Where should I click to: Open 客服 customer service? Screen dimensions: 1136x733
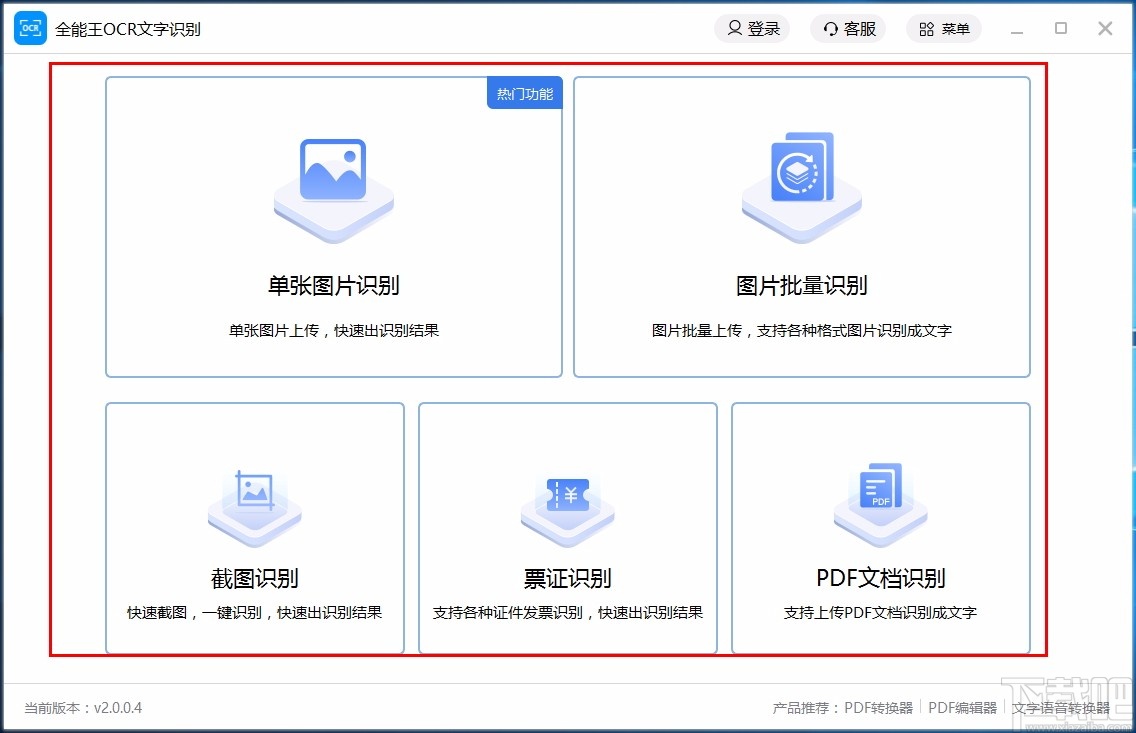click(x=847, y=28)
